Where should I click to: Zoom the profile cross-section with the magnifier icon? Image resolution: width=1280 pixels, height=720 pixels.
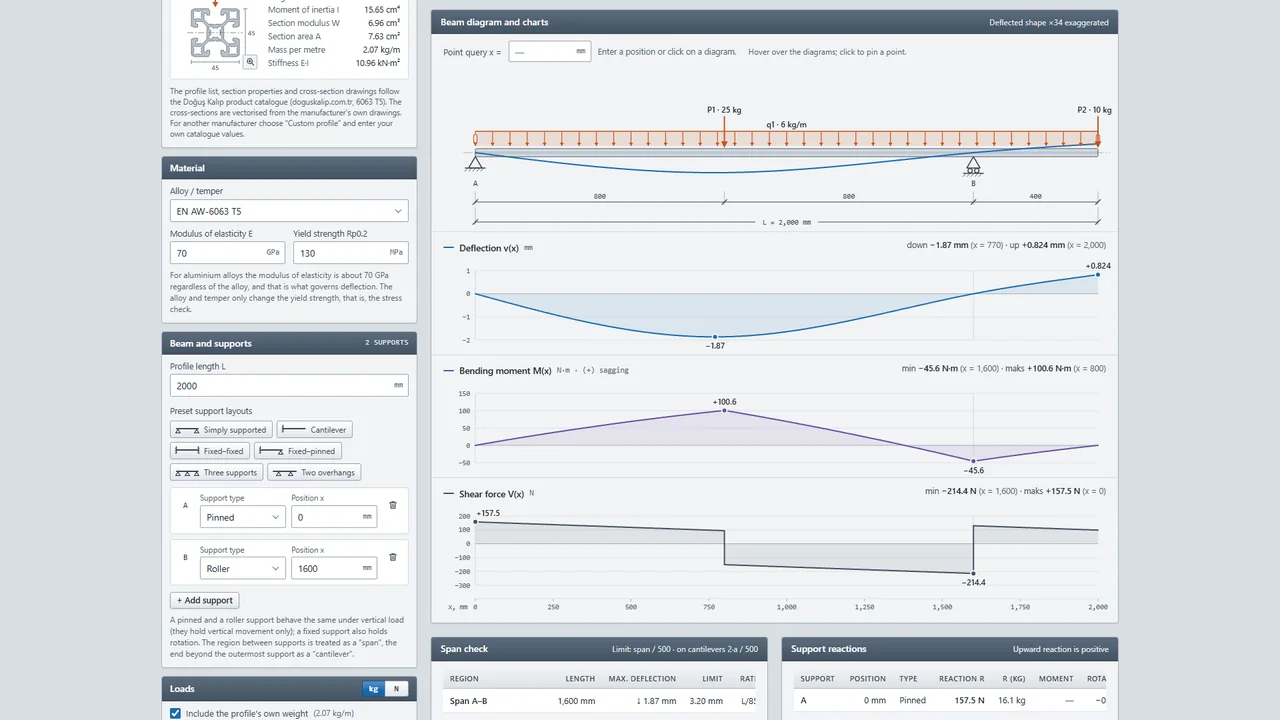tap(250, 62)
